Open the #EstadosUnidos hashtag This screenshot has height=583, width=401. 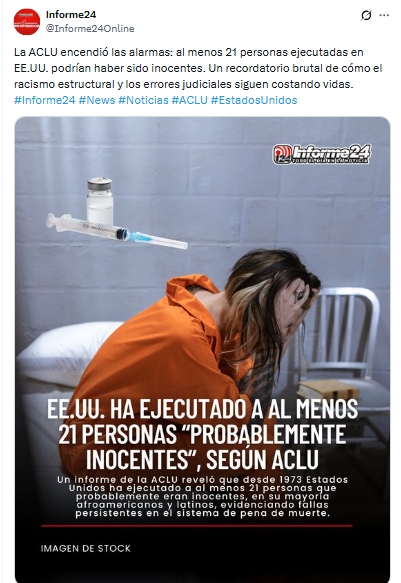[x=254, y=100]
